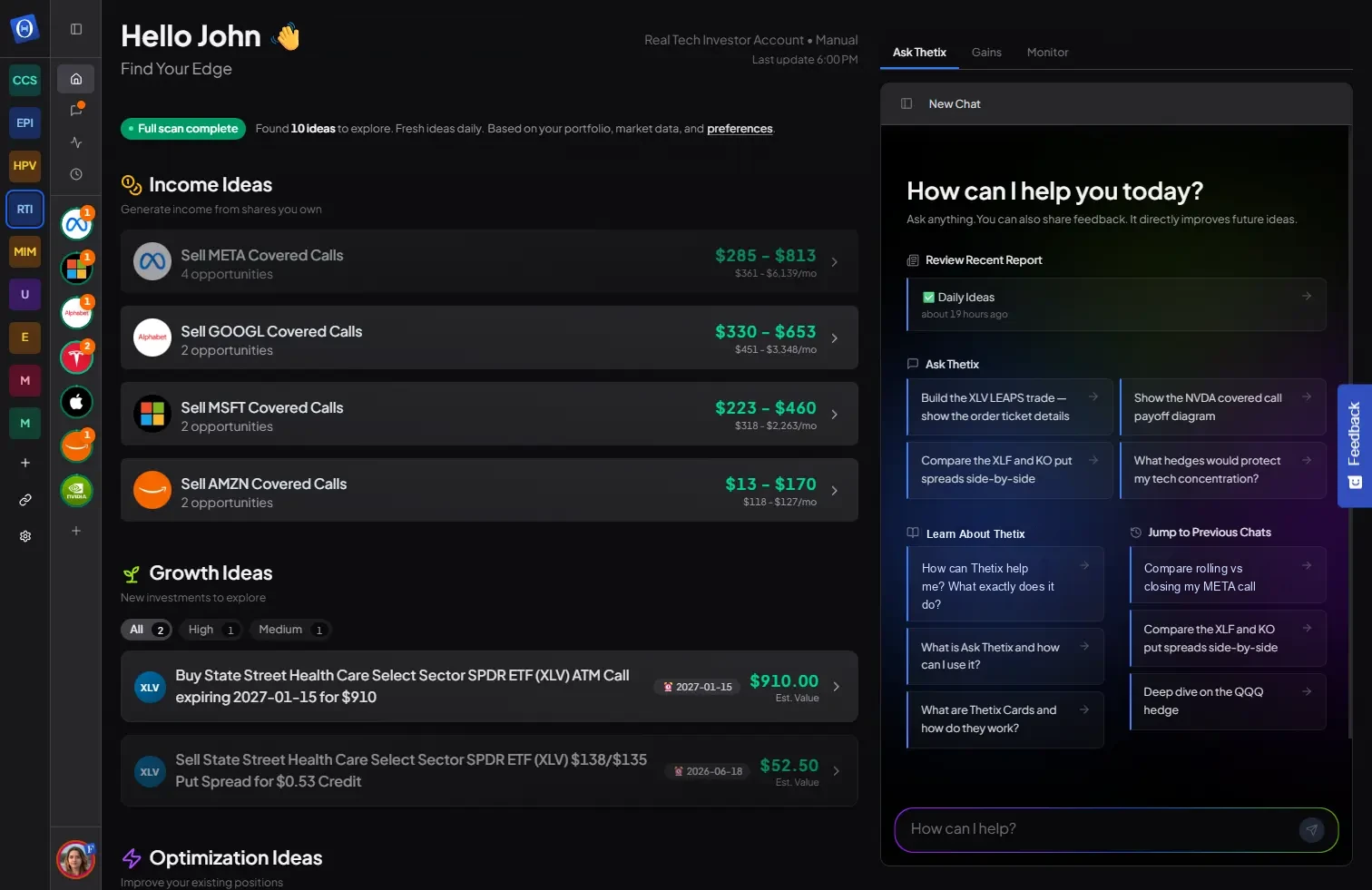Expand the XLV ATM Call idea
1372x890 pixels.
click(x=489, y=687)
